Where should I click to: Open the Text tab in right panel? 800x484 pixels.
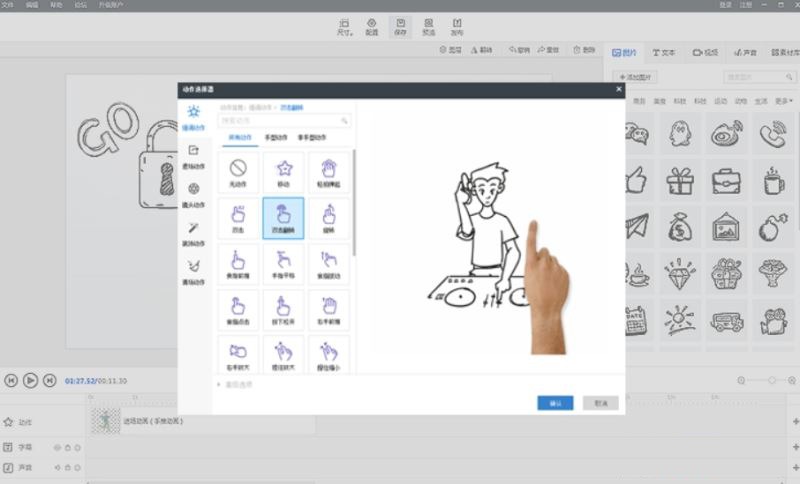[x=664, y=53]
